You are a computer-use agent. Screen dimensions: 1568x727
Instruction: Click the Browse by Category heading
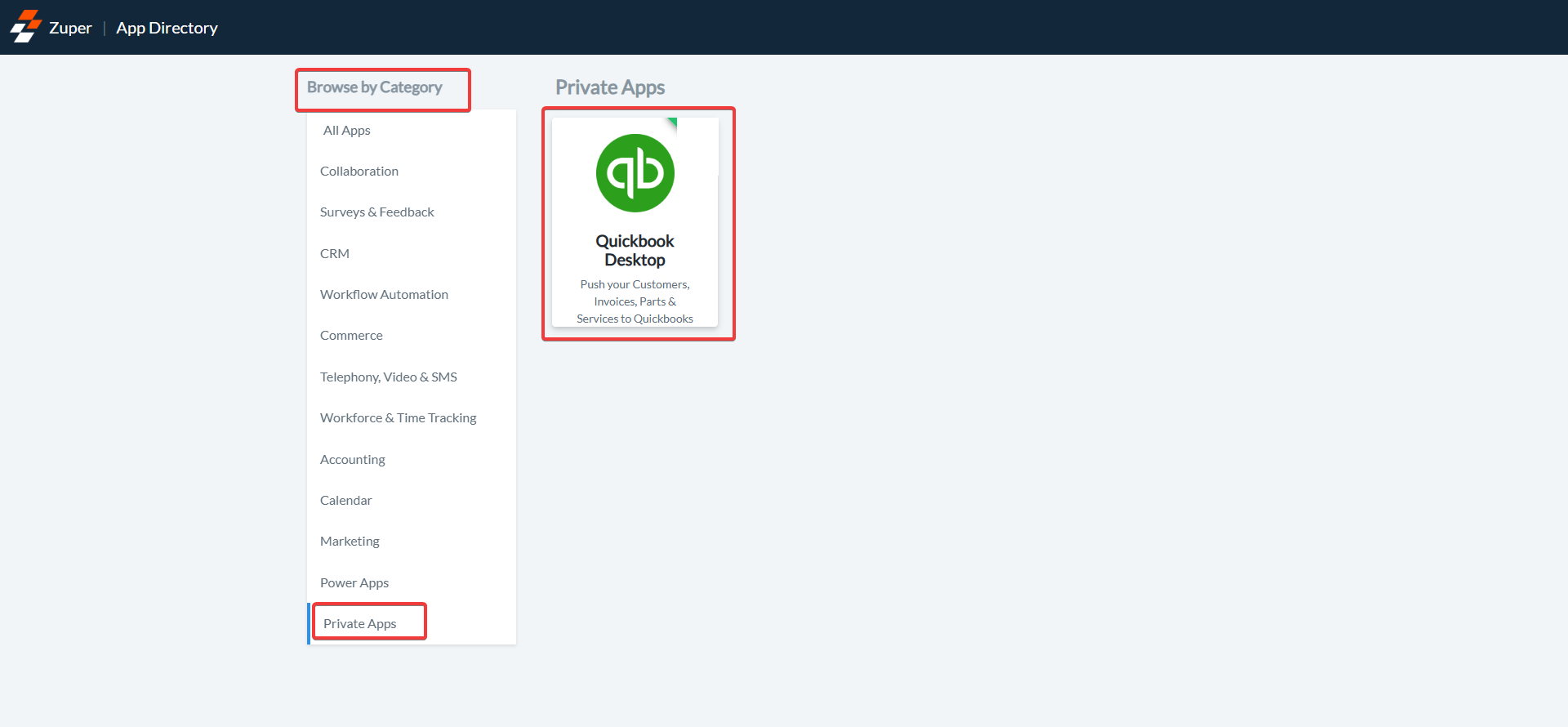[375, 87]
